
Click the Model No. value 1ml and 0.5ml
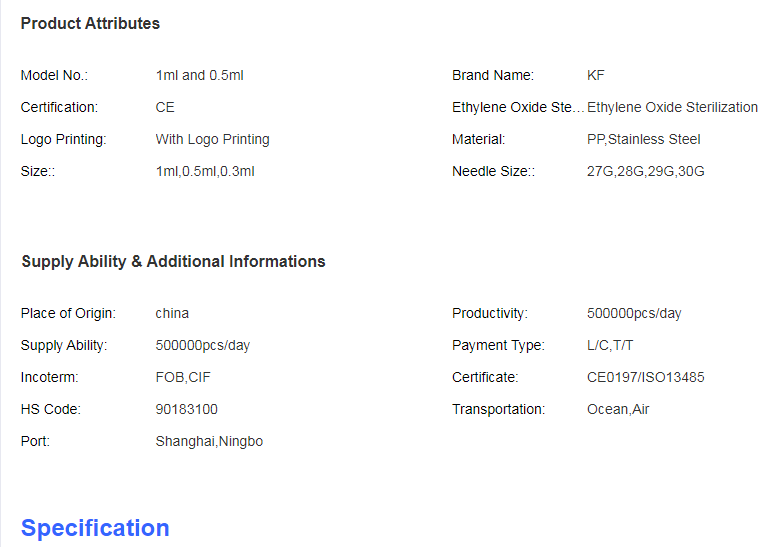click(199, 75)
